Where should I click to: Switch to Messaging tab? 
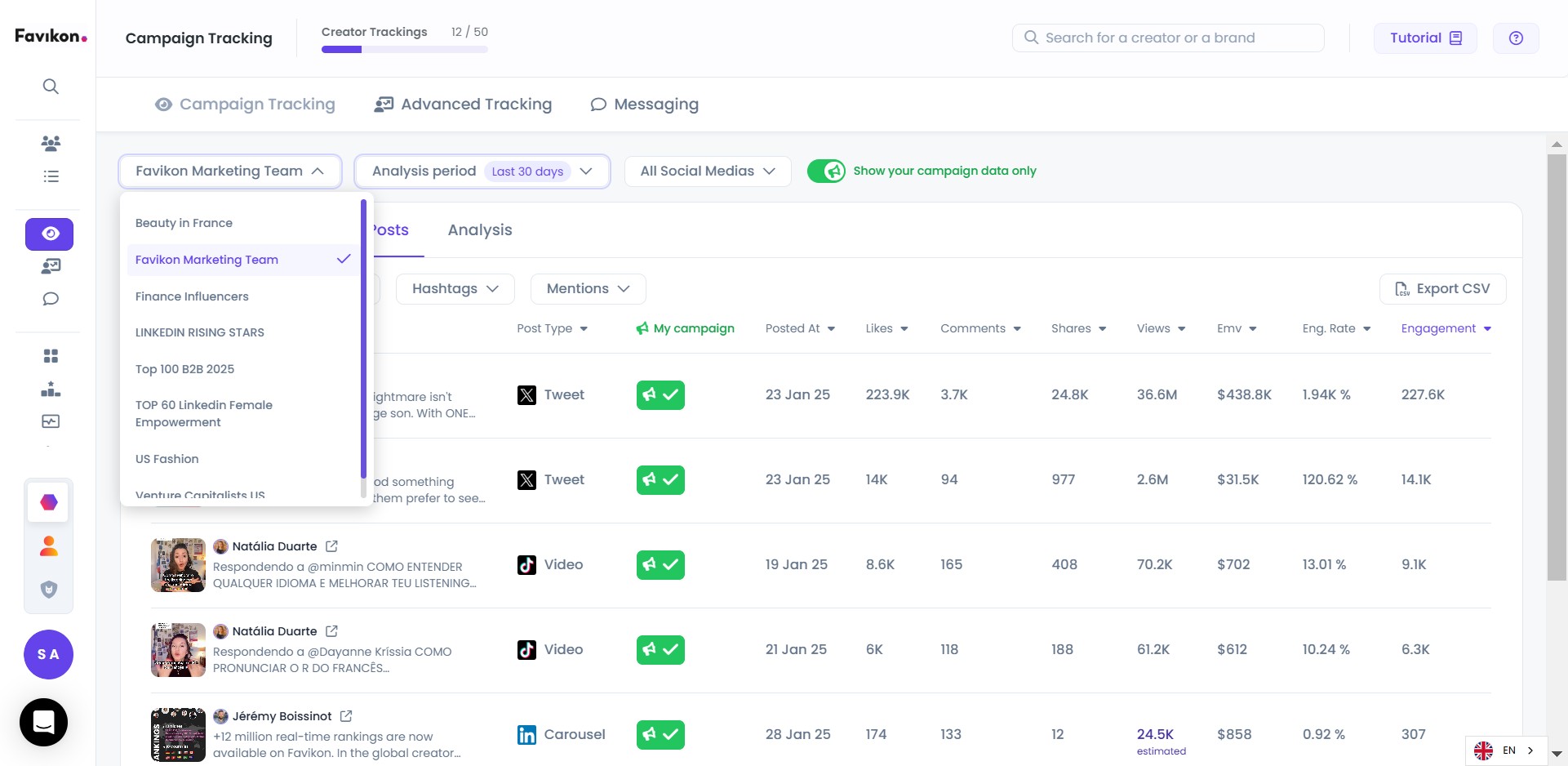(x=645, y=105)
